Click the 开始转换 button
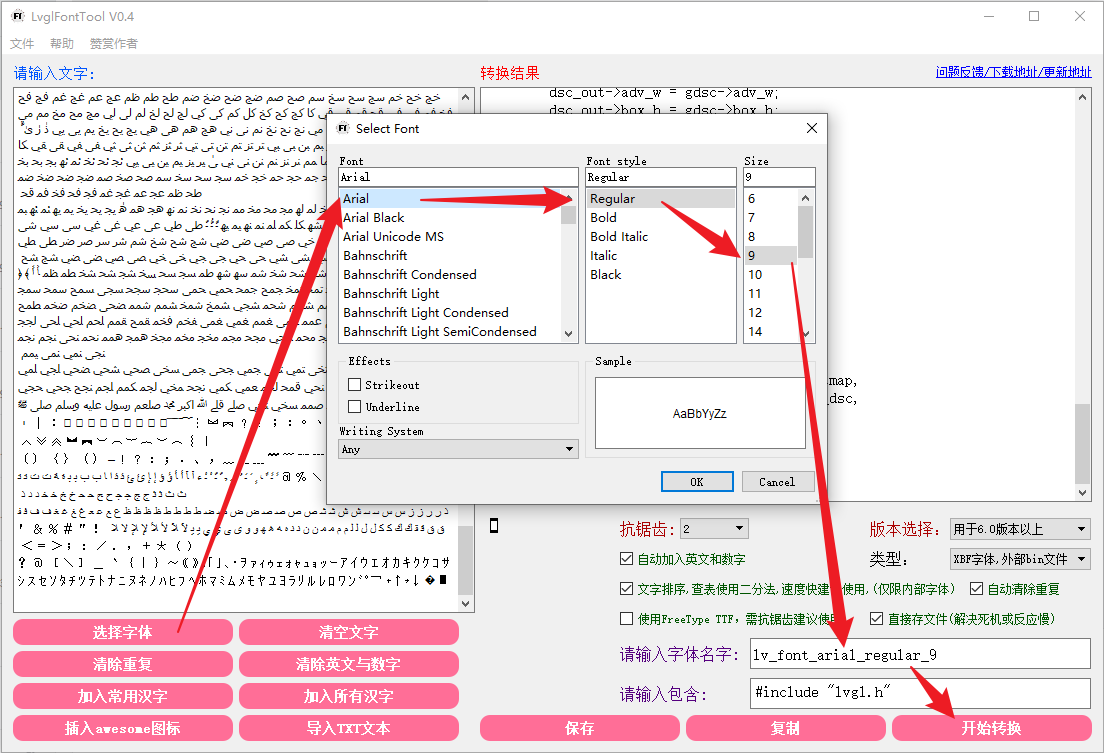Screen dimensions: 1104x753 (x=991, y=728)
